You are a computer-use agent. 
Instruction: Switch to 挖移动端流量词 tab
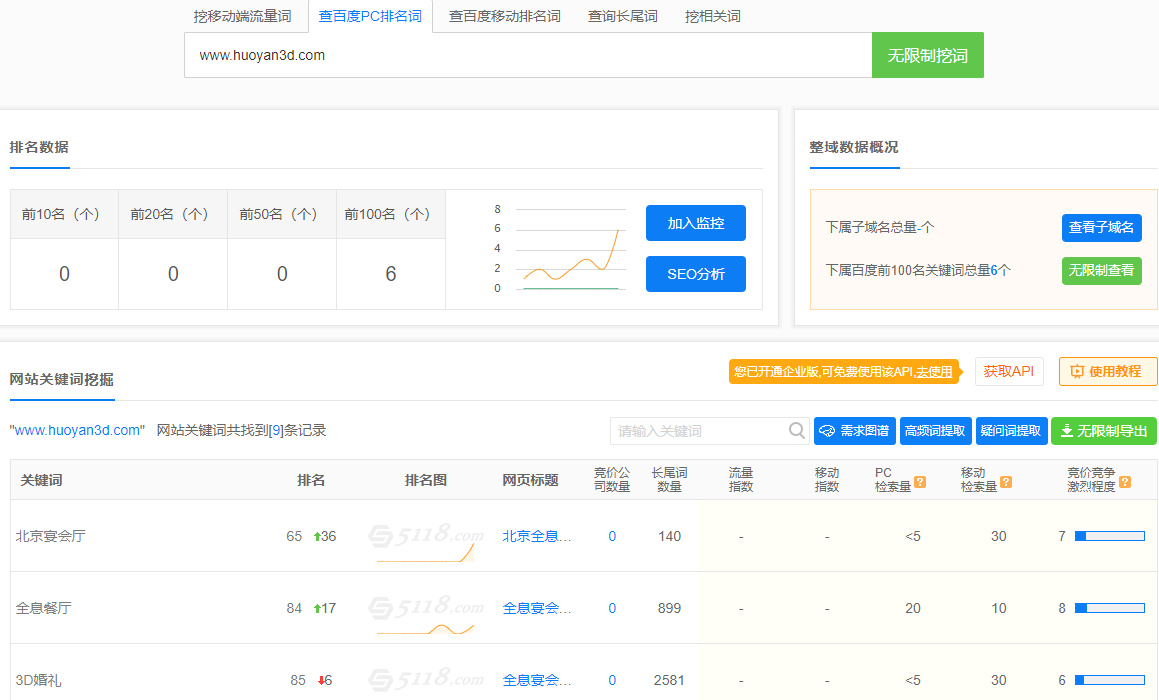(x=242, y=16)
